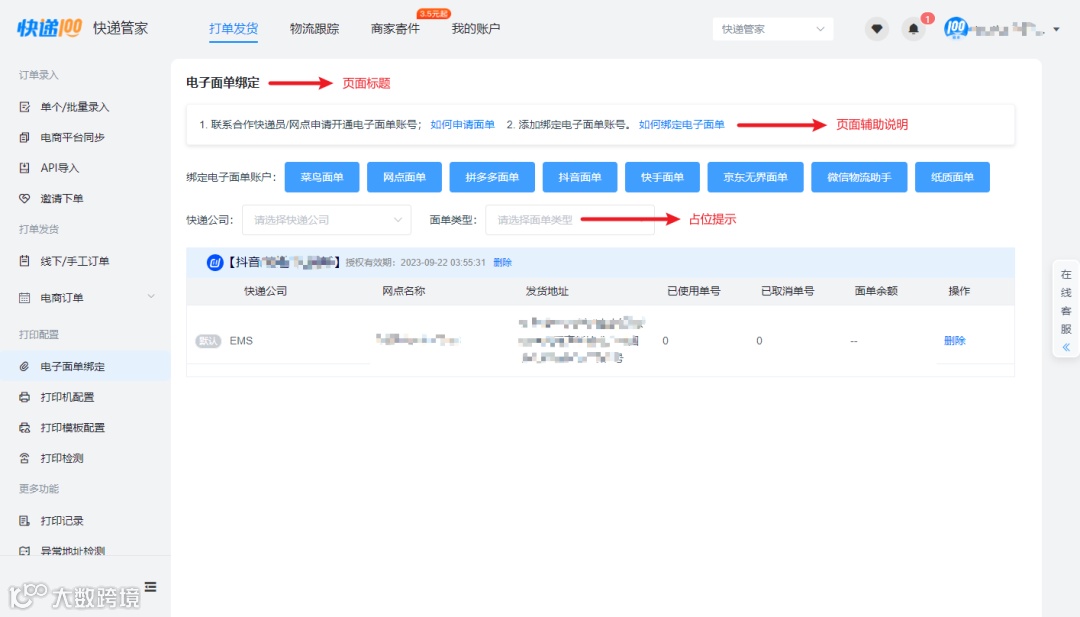Click the 已使用单号 column header
The width and height of the screenshot is (1080, 617).
coord(694,291)
